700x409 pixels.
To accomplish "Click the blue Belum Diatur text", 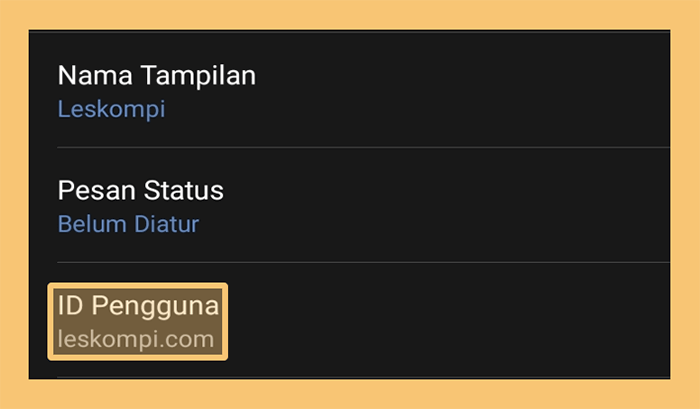I will pos(129,224).
